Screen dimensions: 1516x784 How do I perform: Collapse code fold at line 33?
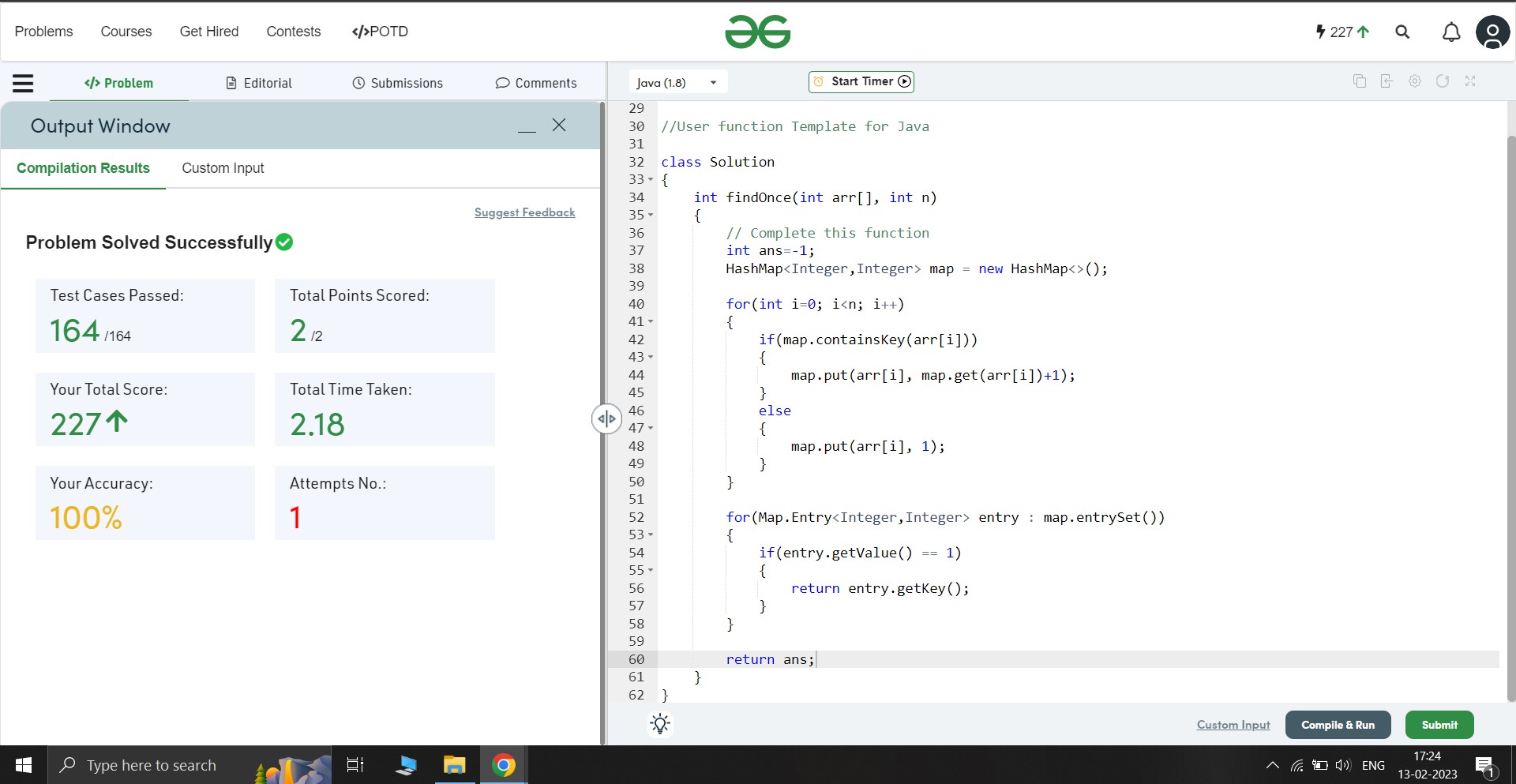click(651, 180)
